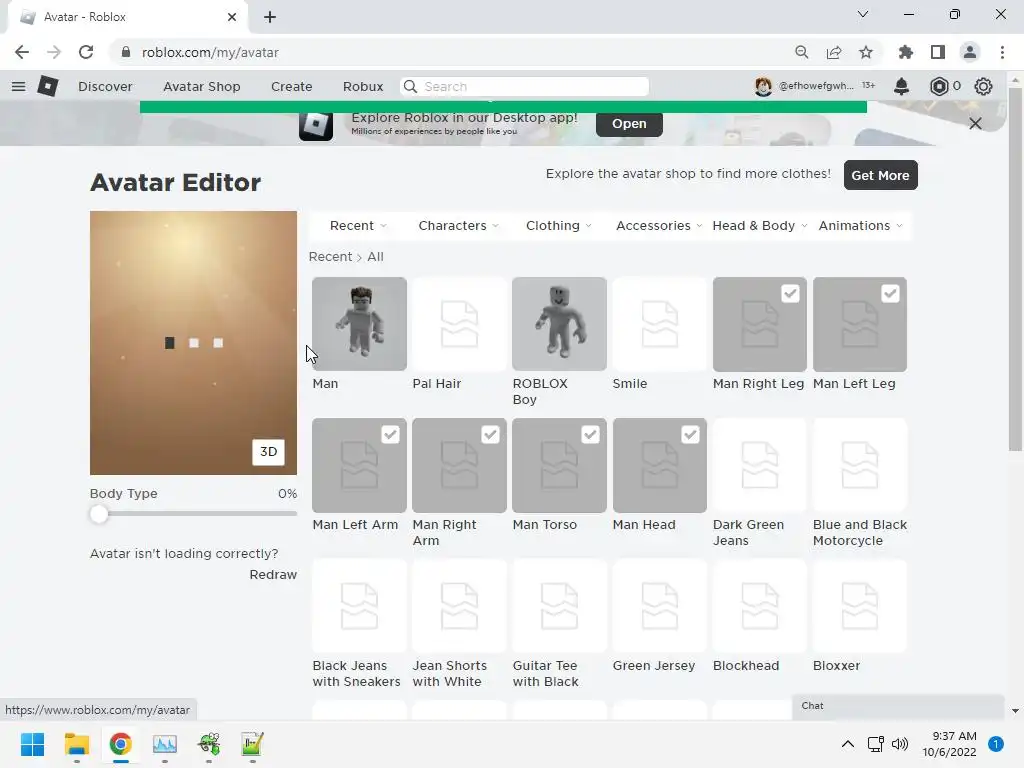Viewport: 1024px width, 768px height.
Task: Open File Explorer from the taskbar
Action: click(76, 744)
